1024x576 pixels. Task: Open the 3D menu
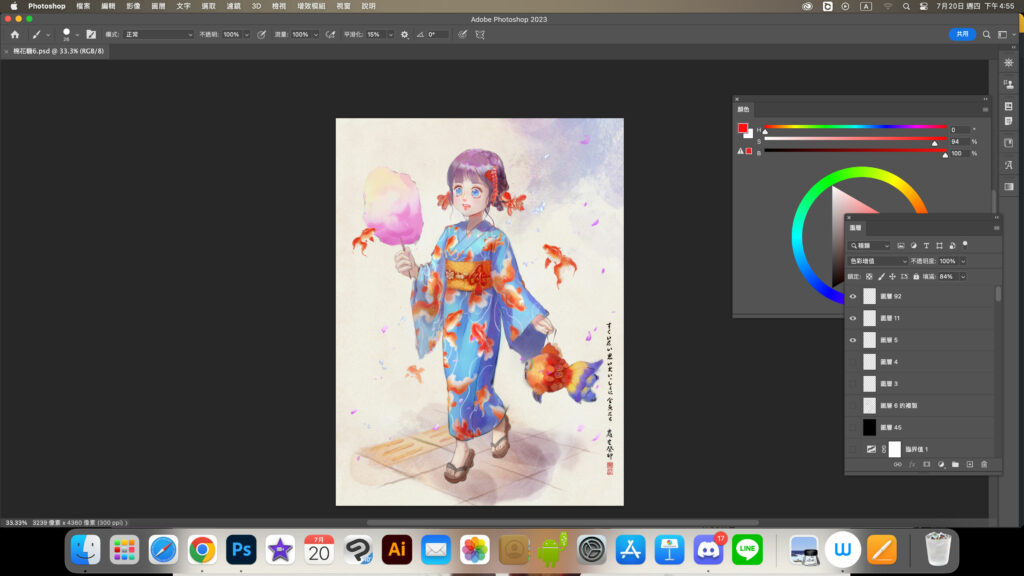click(x=257, y=6)
